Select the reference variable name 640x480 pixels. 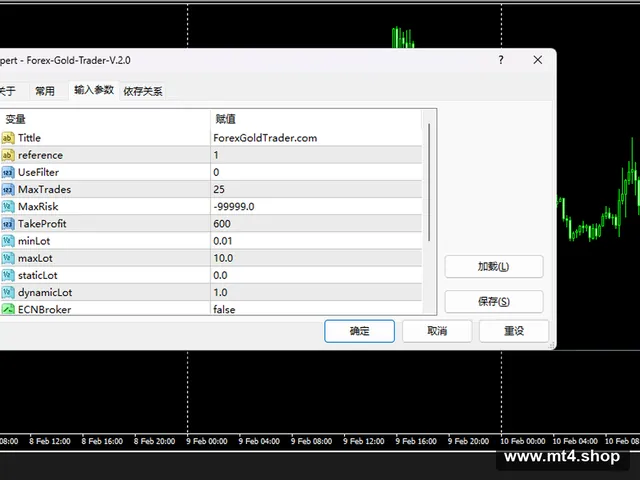(x=40, y=155)
